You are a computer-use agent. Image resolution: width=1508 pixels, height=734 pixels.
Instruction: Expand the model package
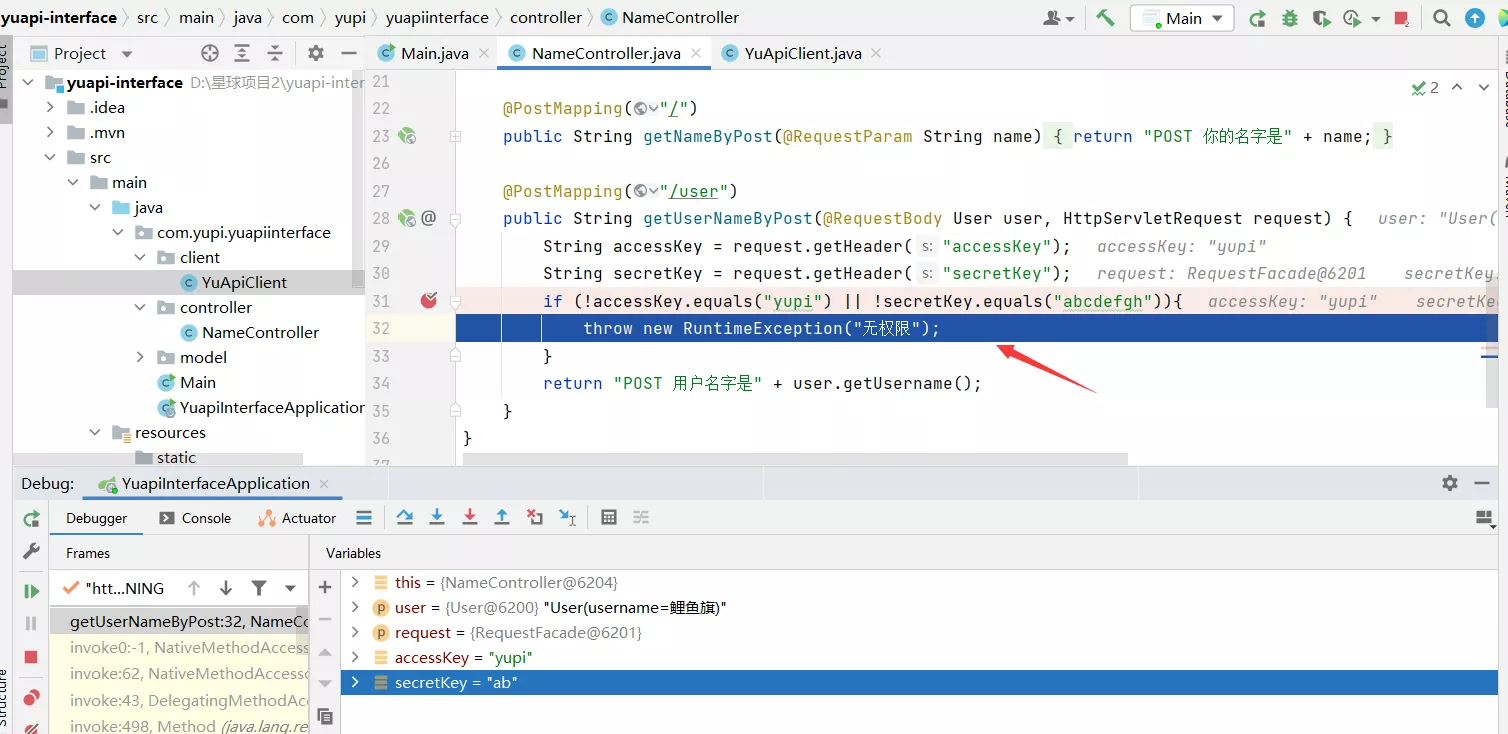(141, 357)
